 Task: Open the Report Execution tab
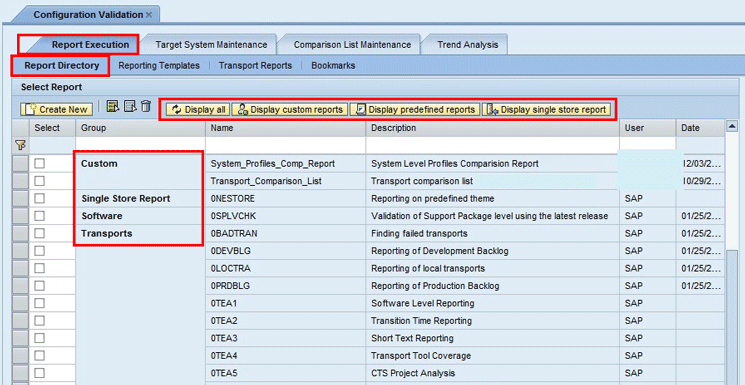pos(90,45)
